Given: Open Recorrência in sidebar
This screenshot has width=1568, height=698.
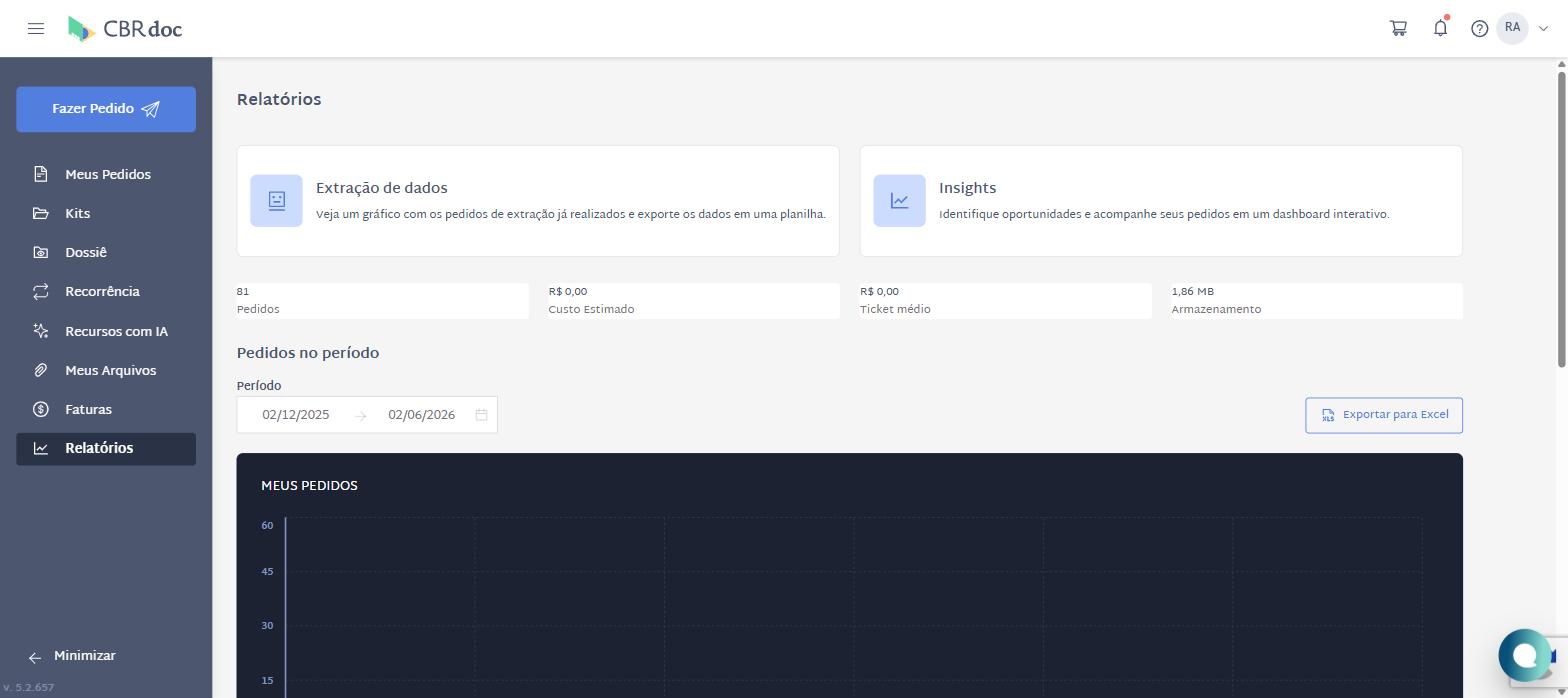Looking at the screenshot, I should click(x=106, y=291).
